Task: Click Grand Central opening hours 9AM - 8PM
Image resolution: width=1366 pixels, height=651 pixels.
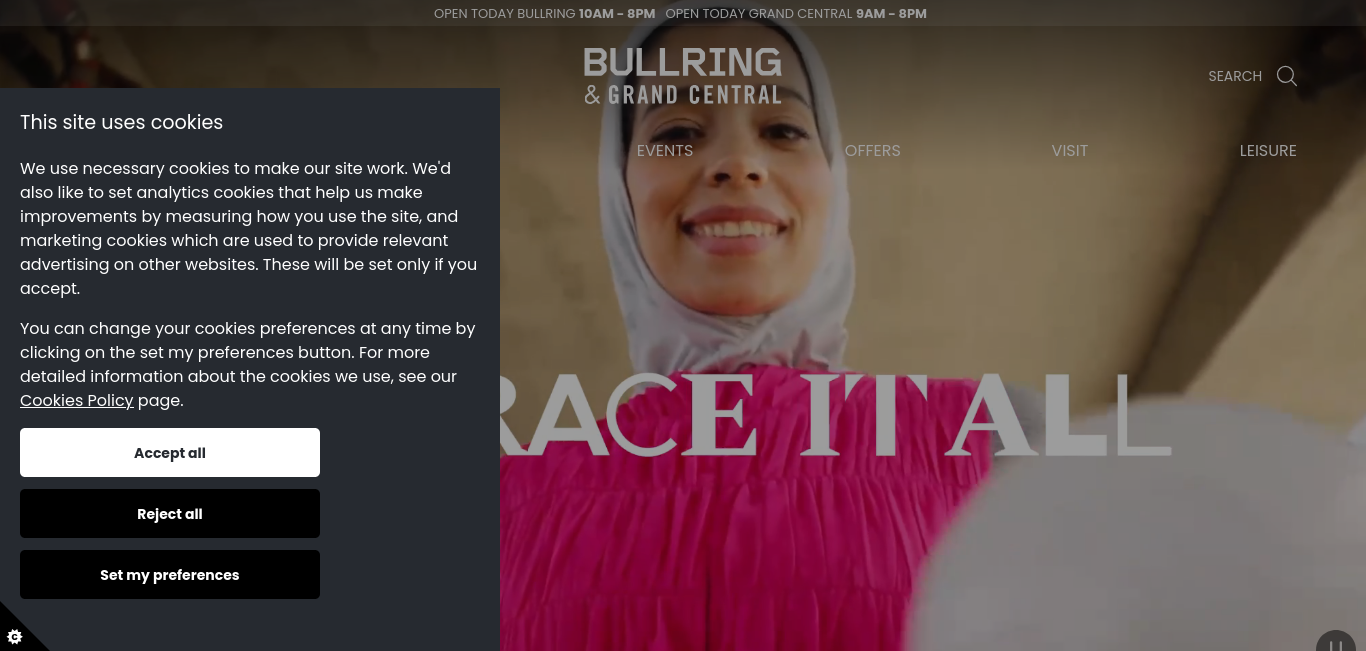Action: point(891,14)
